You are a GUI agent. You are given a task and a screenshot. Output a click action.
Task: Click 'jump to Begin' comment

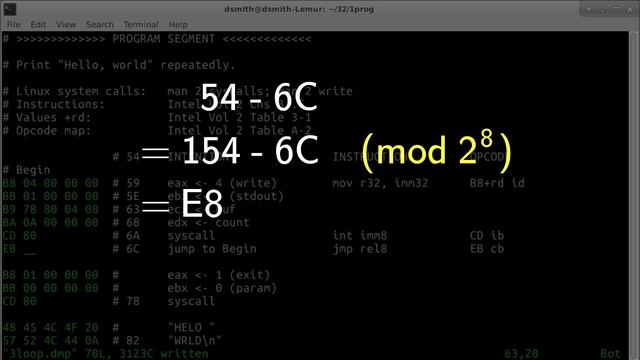pos(212,249)
